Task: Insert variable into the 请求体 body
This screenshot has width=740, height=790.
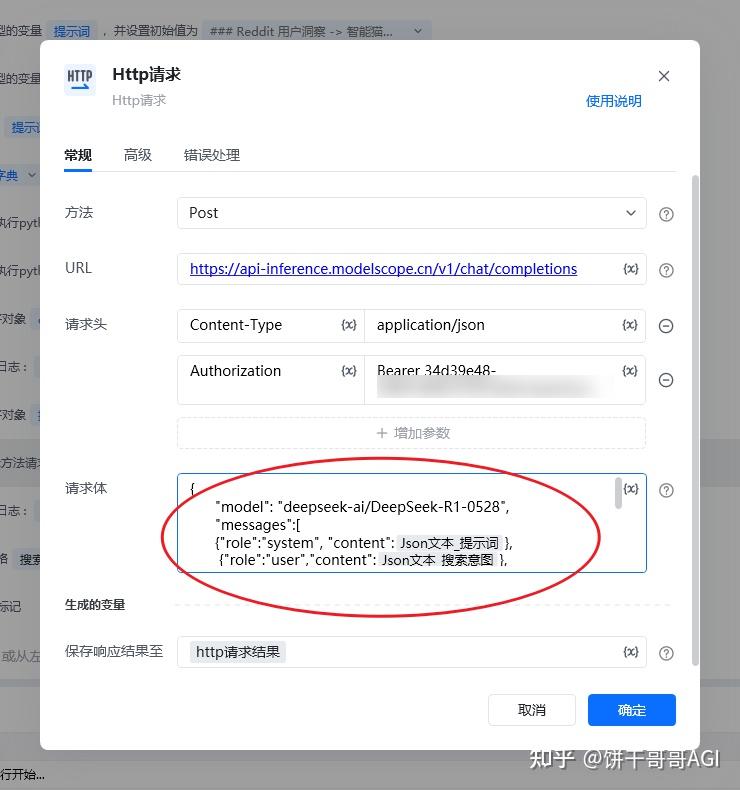Action: (631, 489)
